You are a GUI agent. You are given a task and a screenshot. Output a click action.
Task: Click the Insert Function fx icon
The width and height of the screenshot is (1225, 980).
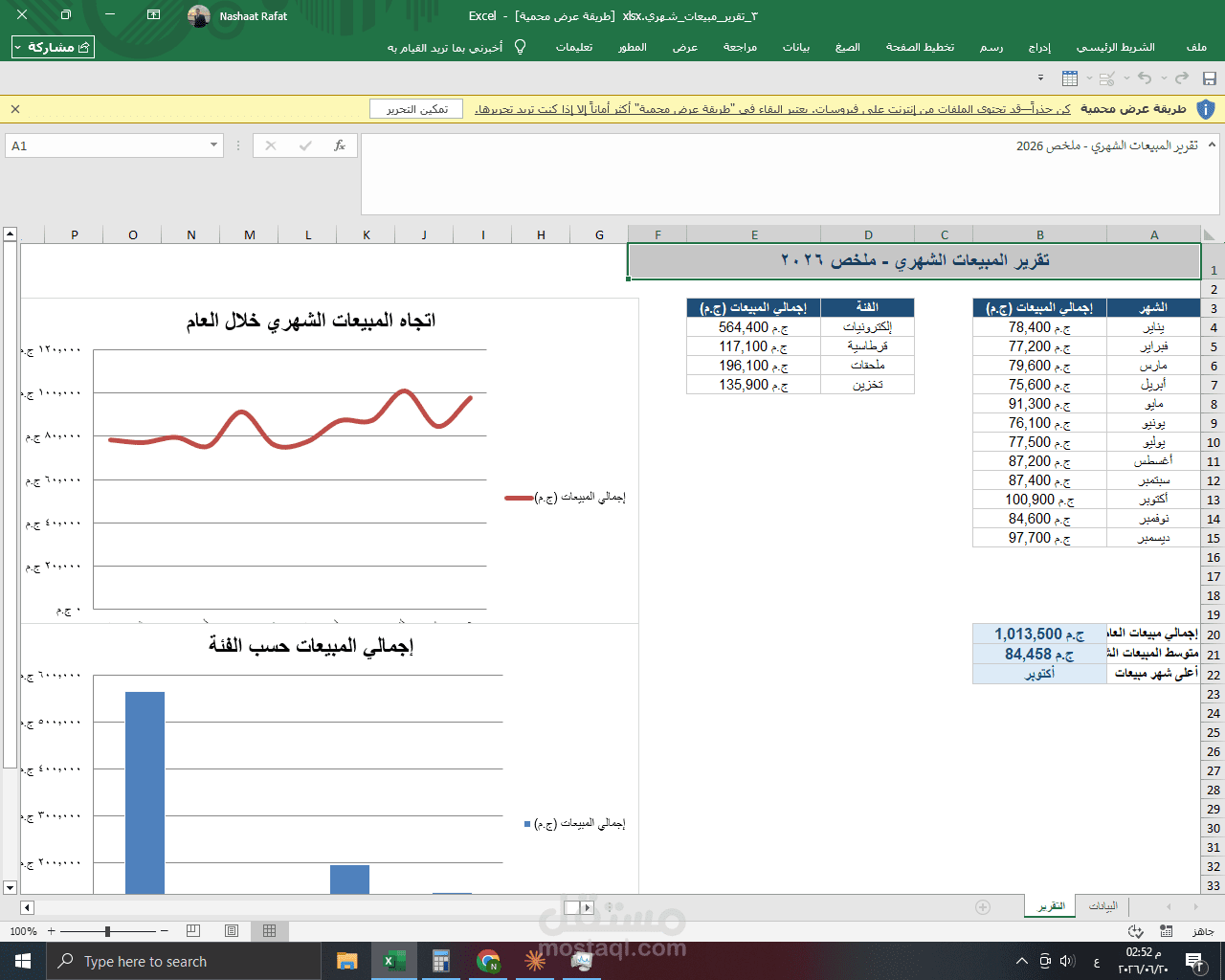click(x=339, y=145)
